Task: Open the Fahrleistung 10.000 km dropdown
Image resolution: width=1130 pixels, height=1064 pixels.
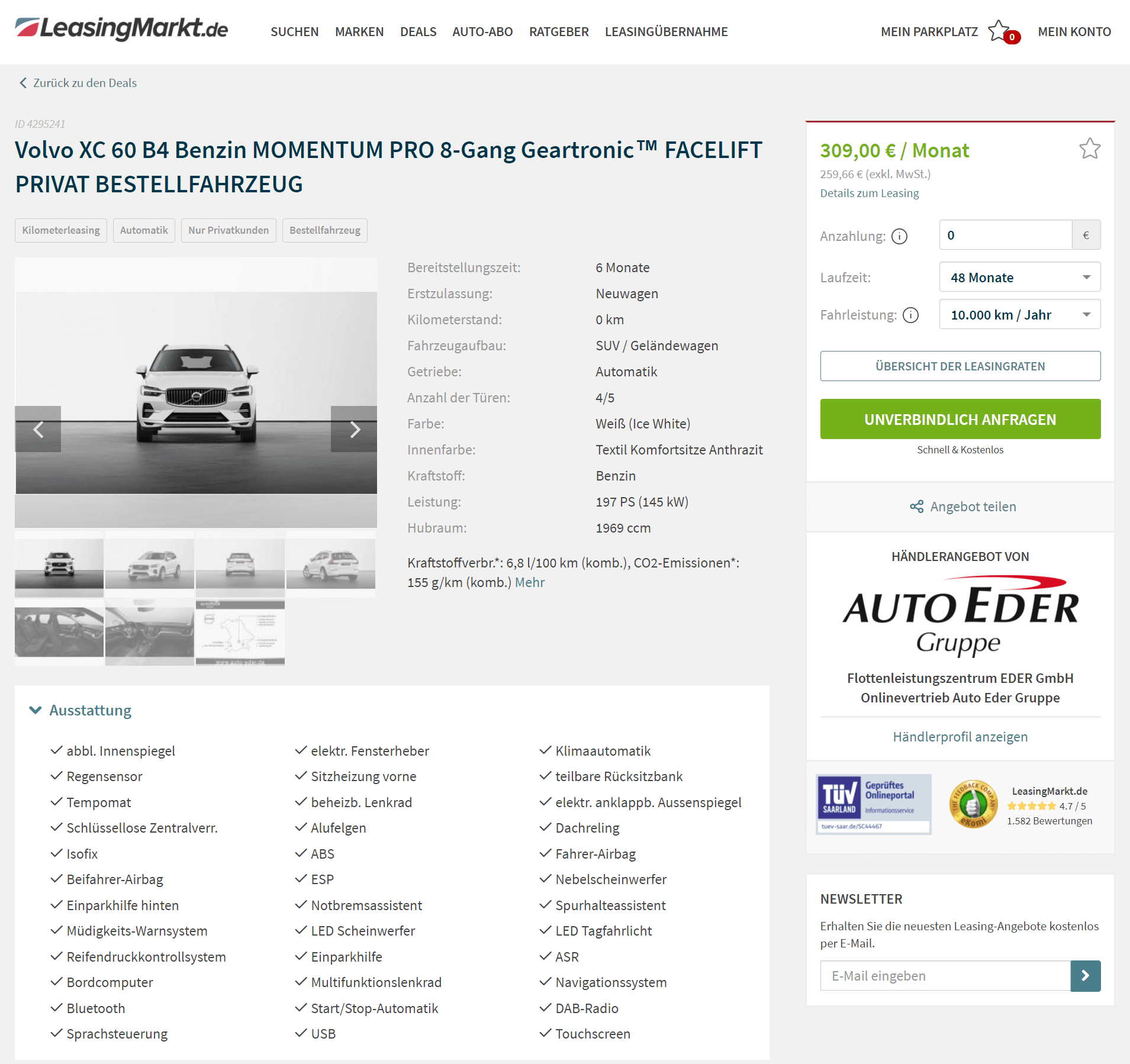Action: (1020, 314)
